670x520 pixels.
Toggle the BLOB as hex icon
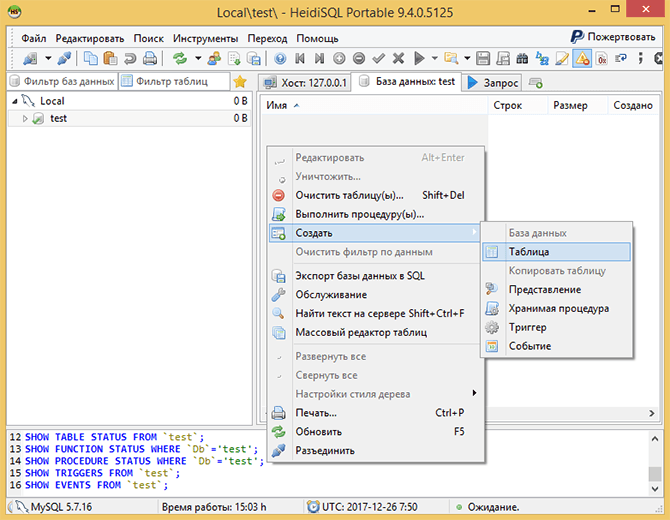point(602,58)
